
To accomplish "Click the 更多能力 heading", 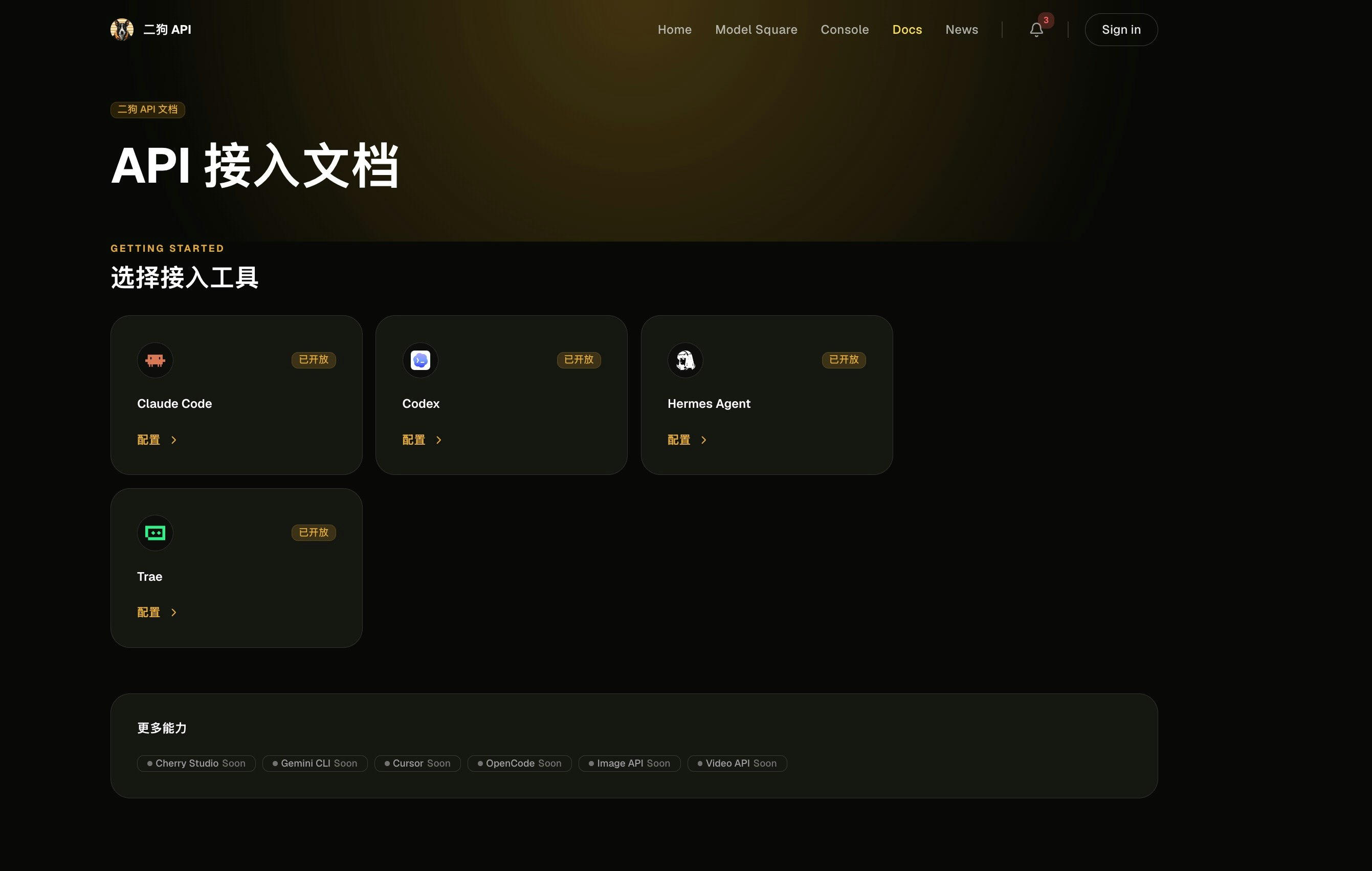I will point(162,729).
